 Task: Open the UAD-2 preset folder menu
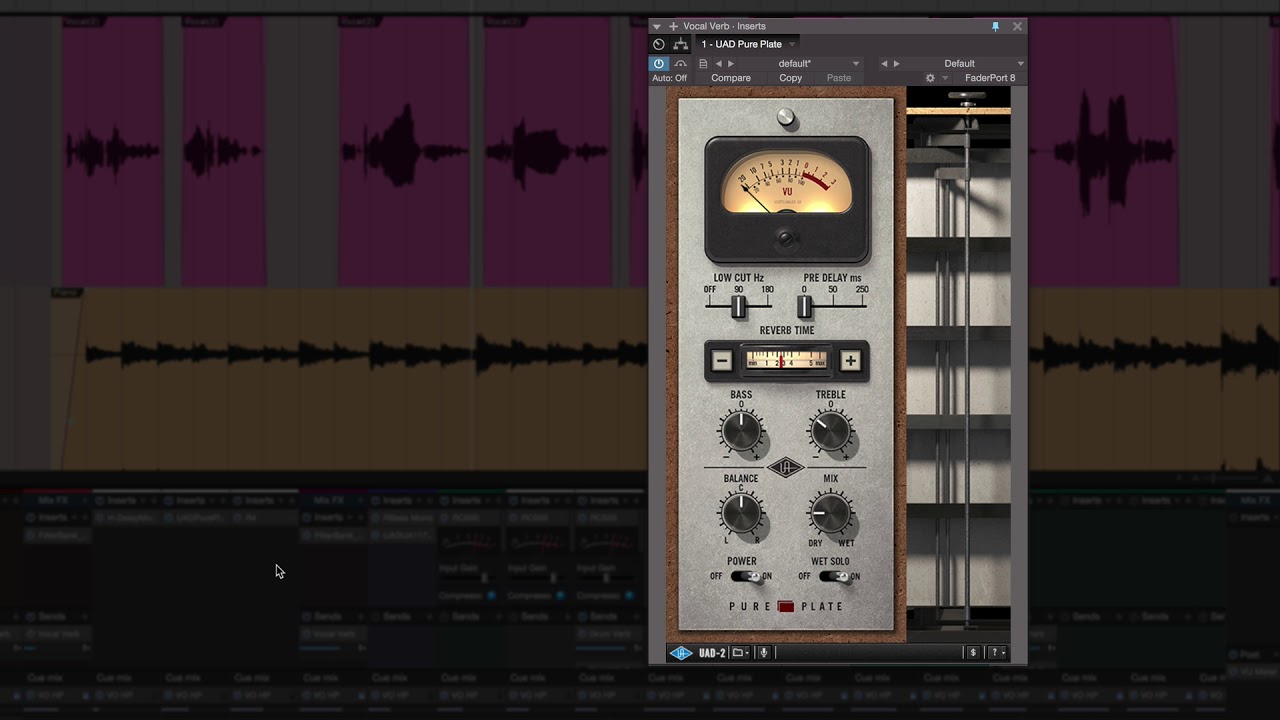pos(739,653)
